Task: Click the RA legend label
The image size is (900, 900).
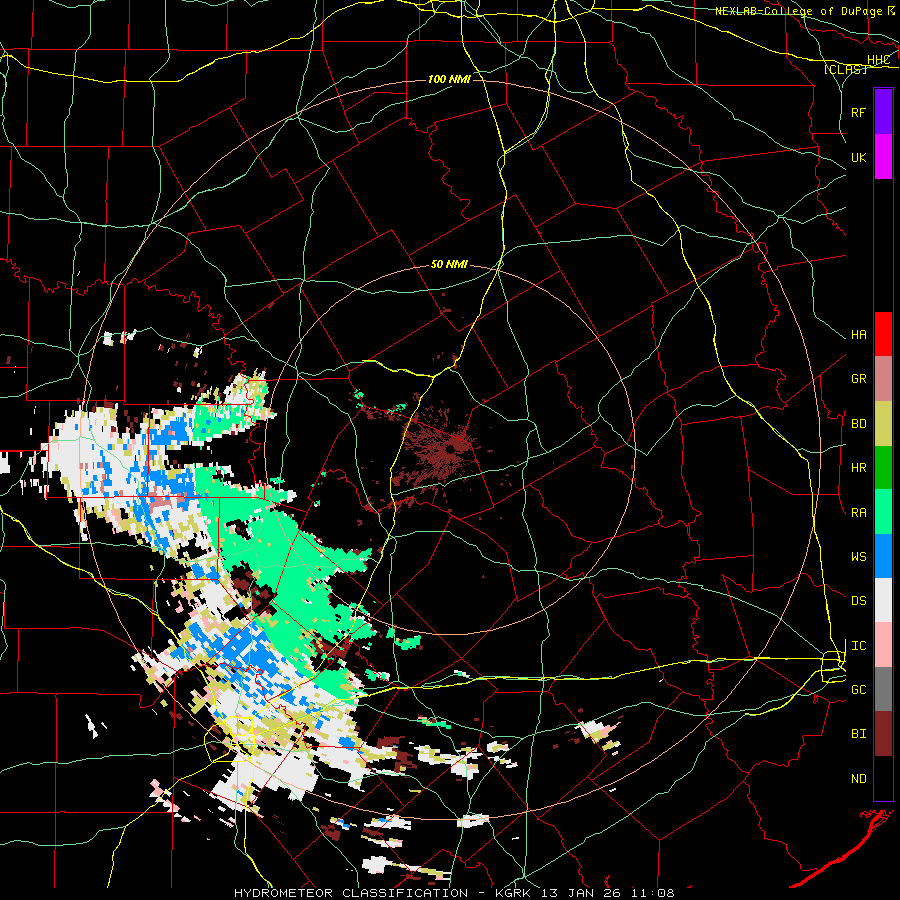Action: (x=859, y=513)
